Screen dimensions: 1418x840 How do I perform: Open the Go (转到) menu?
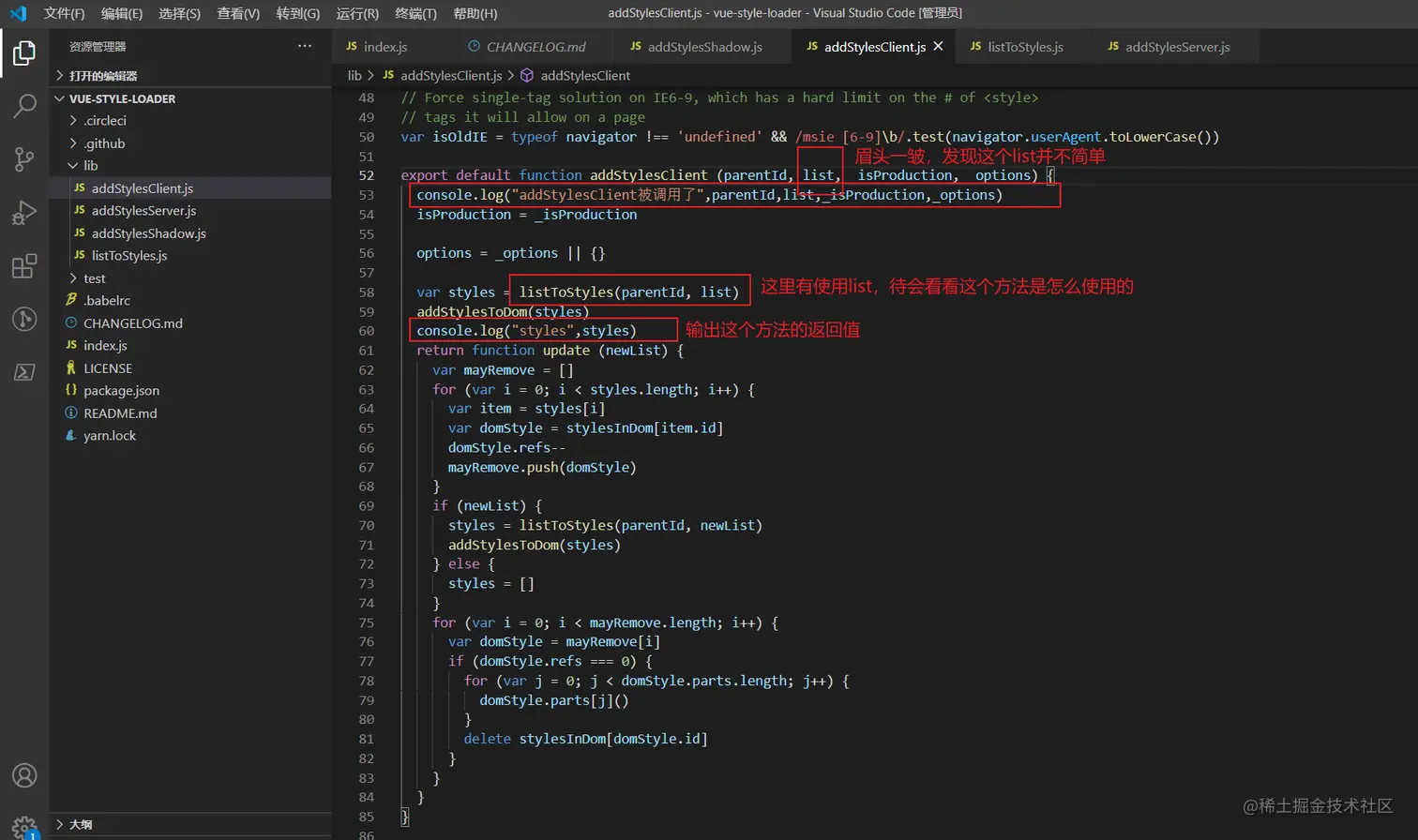(x=298, y=13)
